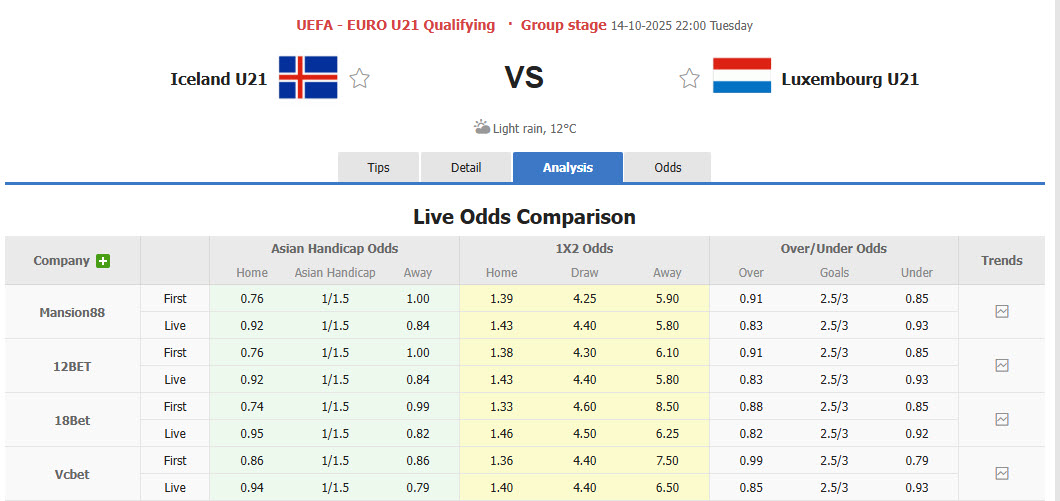Open the Odds tab
1060x501 pixels.
click(668, 167)
